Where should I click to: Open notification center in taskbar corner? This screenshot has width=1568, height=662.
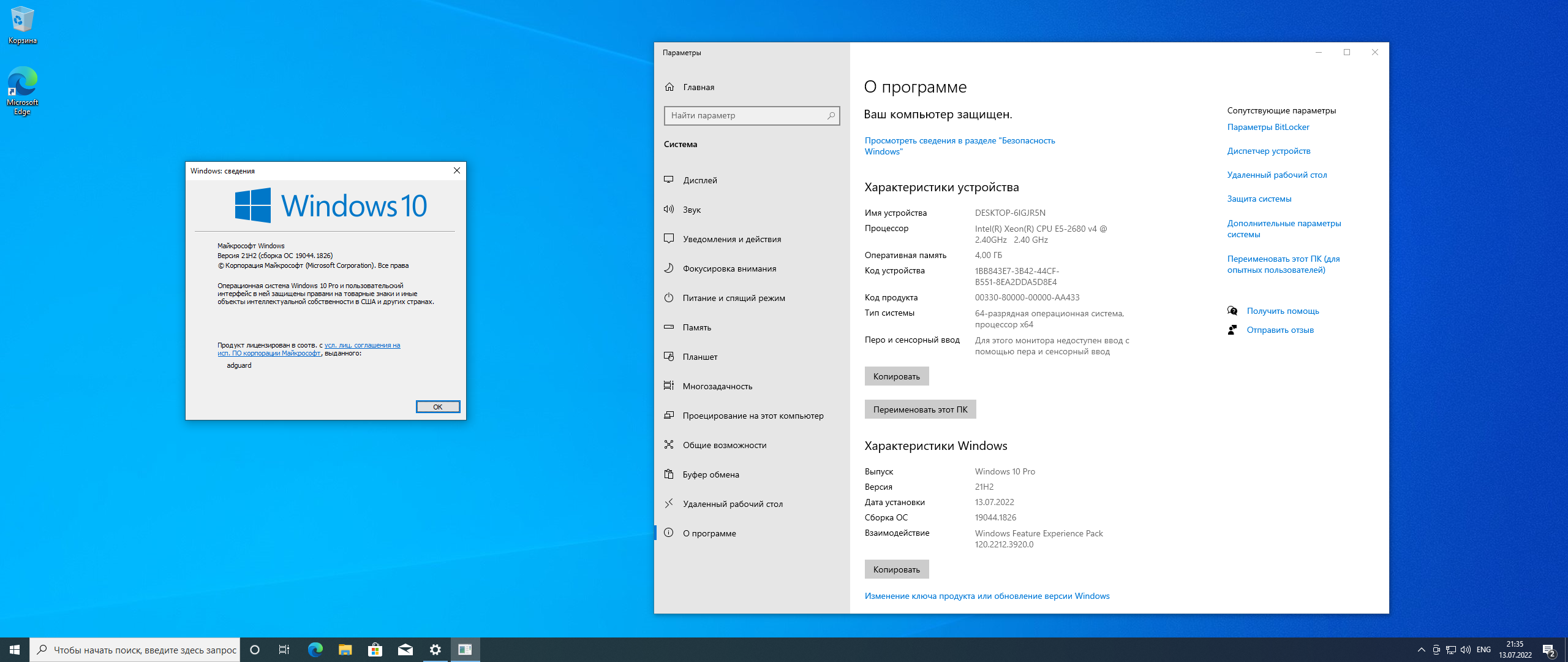coord(1549,650)
